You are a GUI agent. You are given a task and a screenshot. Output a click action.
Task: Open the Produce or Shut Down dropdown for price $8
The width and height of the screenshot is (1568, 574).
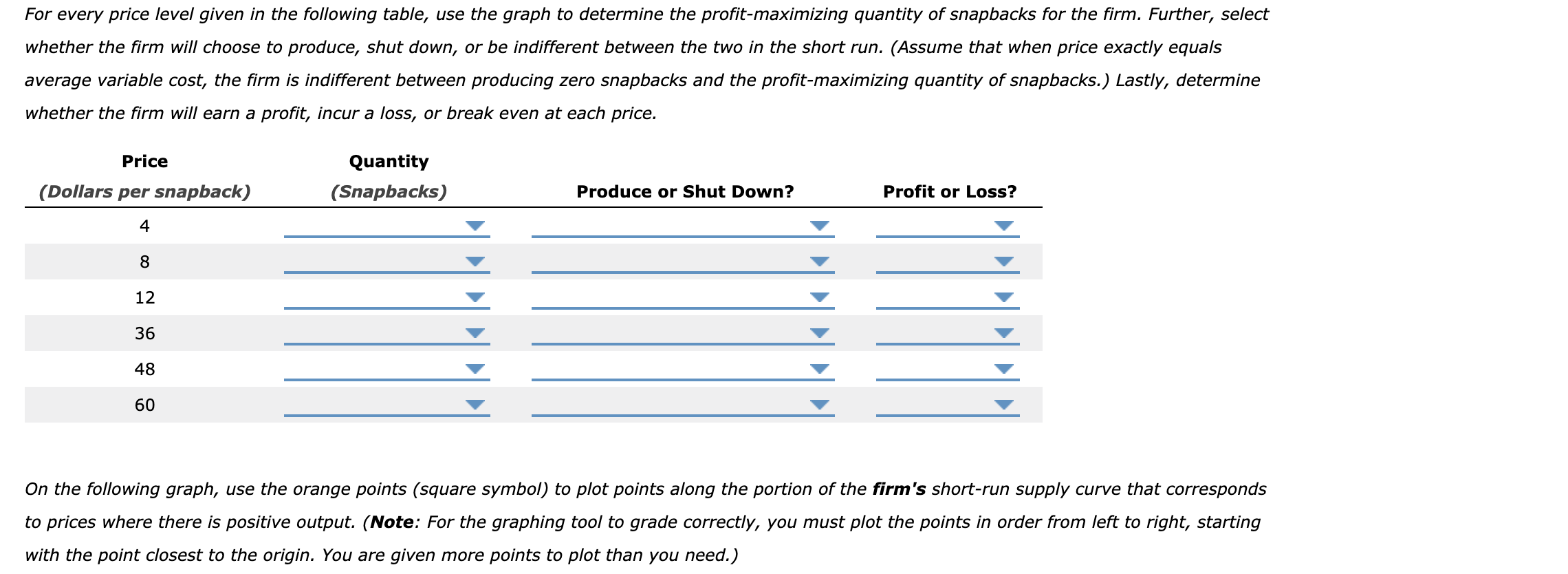coord(820,260)
